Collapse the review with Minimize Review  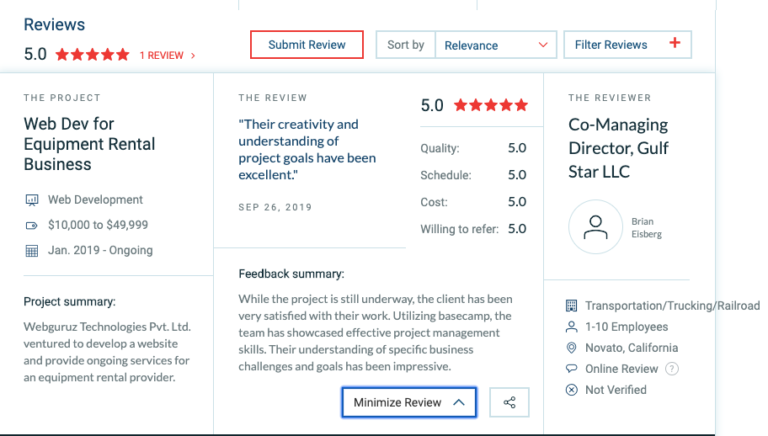[x=409, y=402]
